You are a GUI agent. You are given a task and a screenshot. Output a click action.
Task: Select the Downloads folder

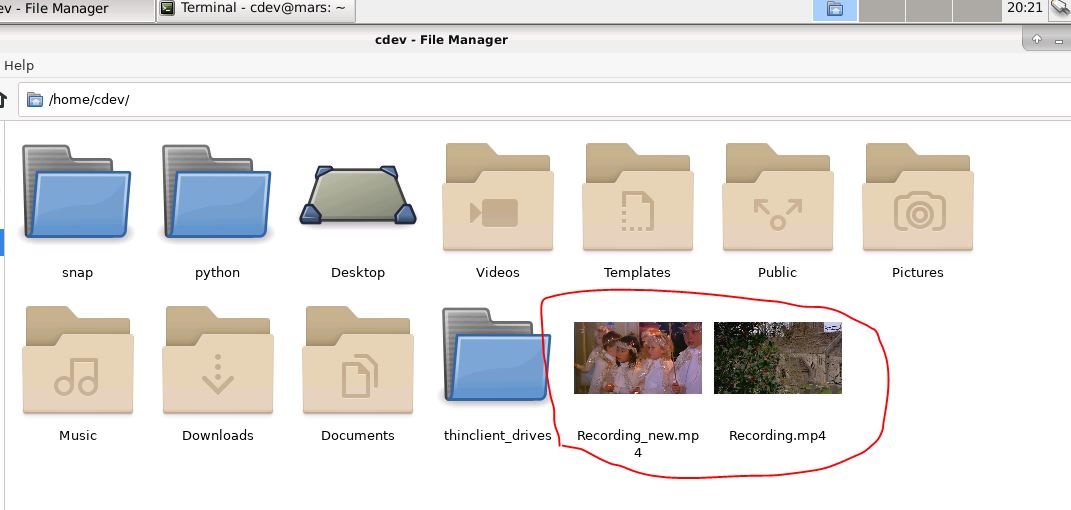tap(218, 360)
